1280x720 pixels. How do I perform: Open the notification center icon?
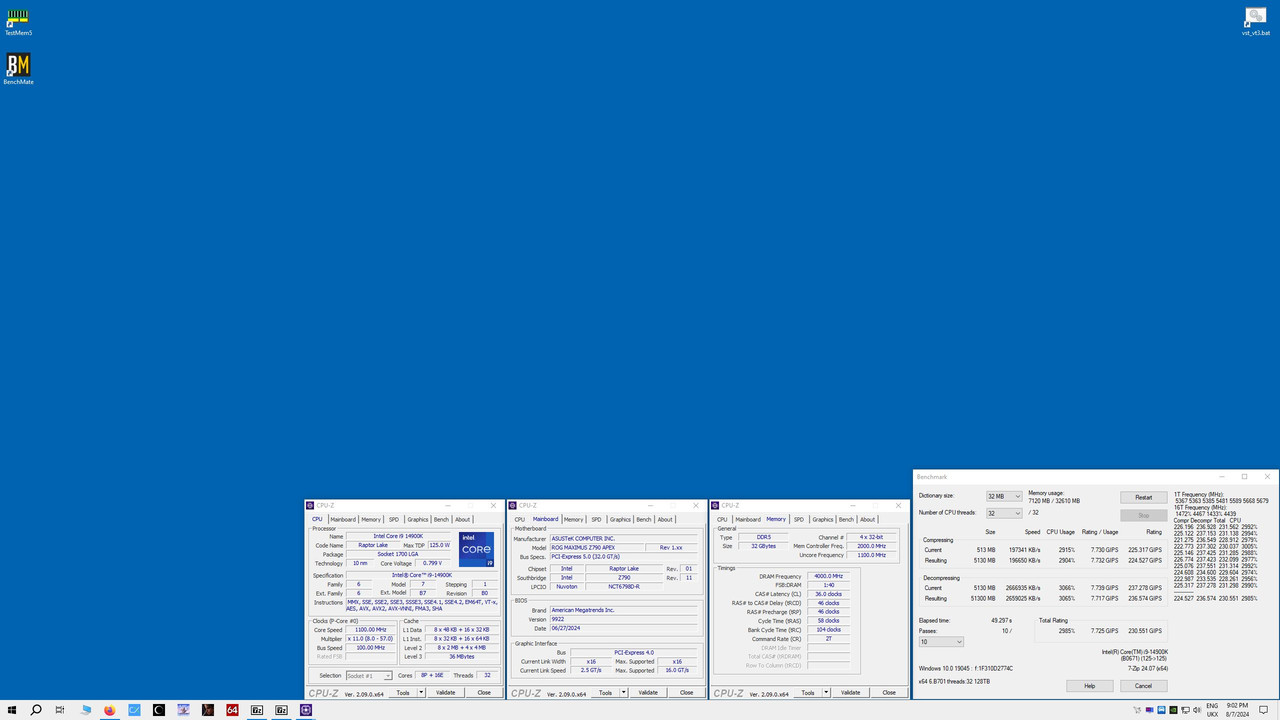pos(1263,710)
